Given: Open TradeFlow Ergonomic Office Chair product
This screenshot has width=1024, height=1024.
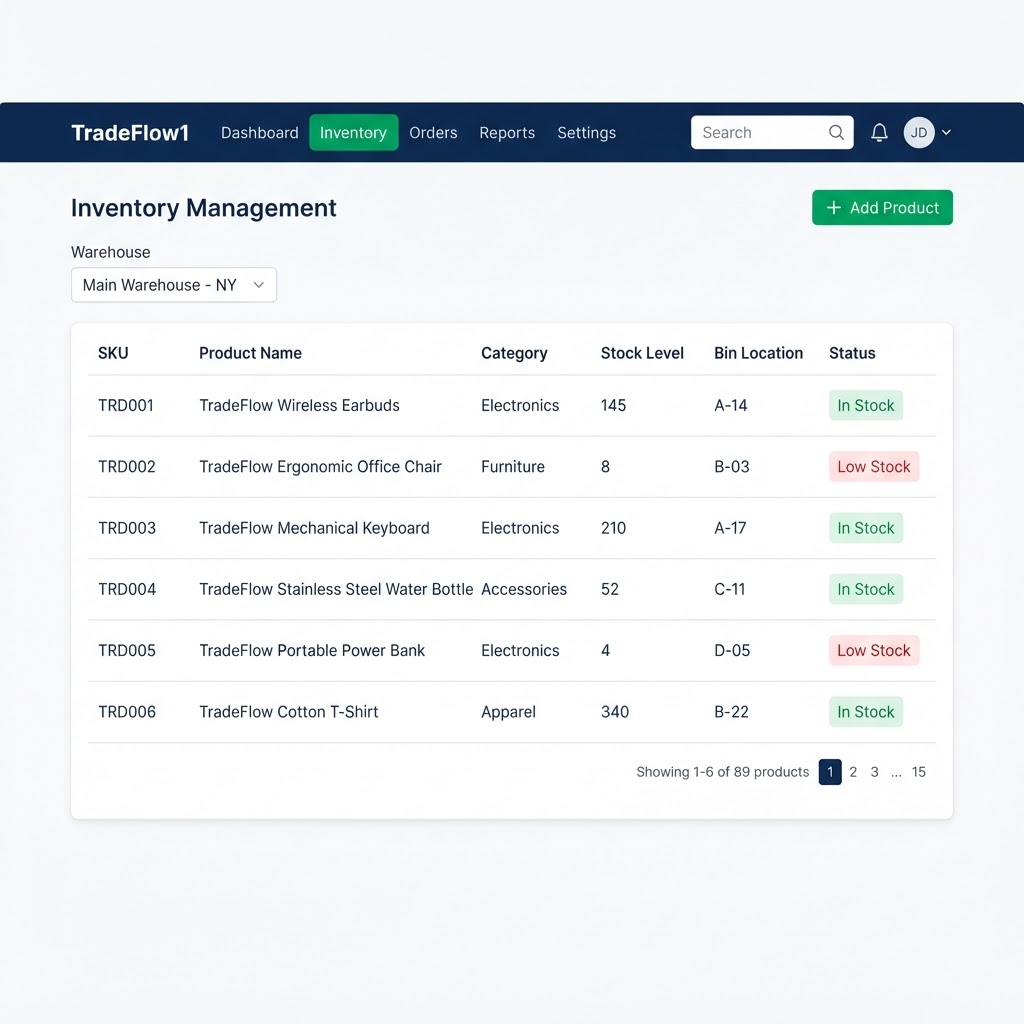Looking at the screenshot, I should tap(320, 467).
